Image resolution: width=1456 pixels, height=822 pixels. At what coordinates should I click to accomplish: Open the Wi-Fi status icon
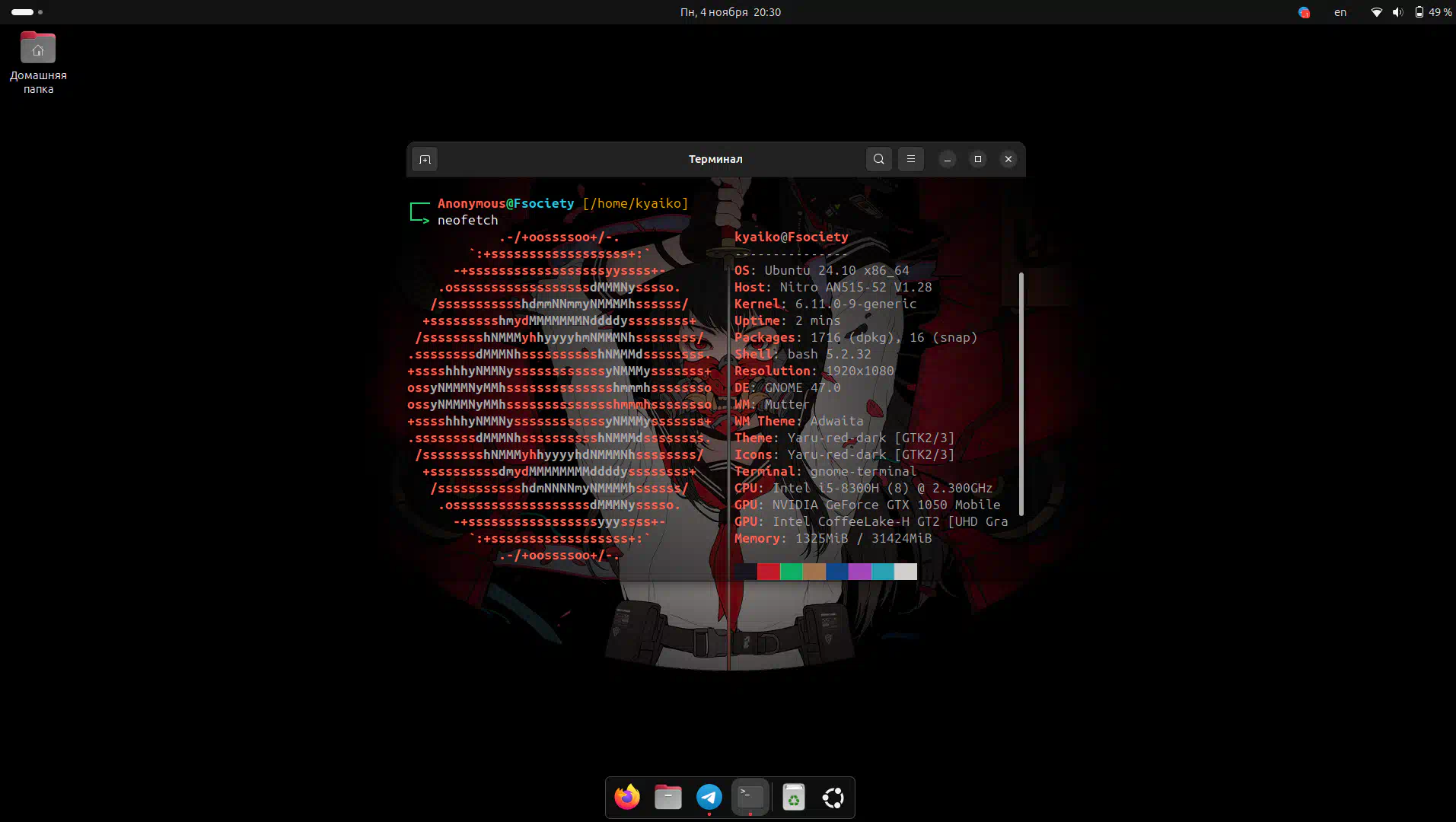[x=1376, y=12]
